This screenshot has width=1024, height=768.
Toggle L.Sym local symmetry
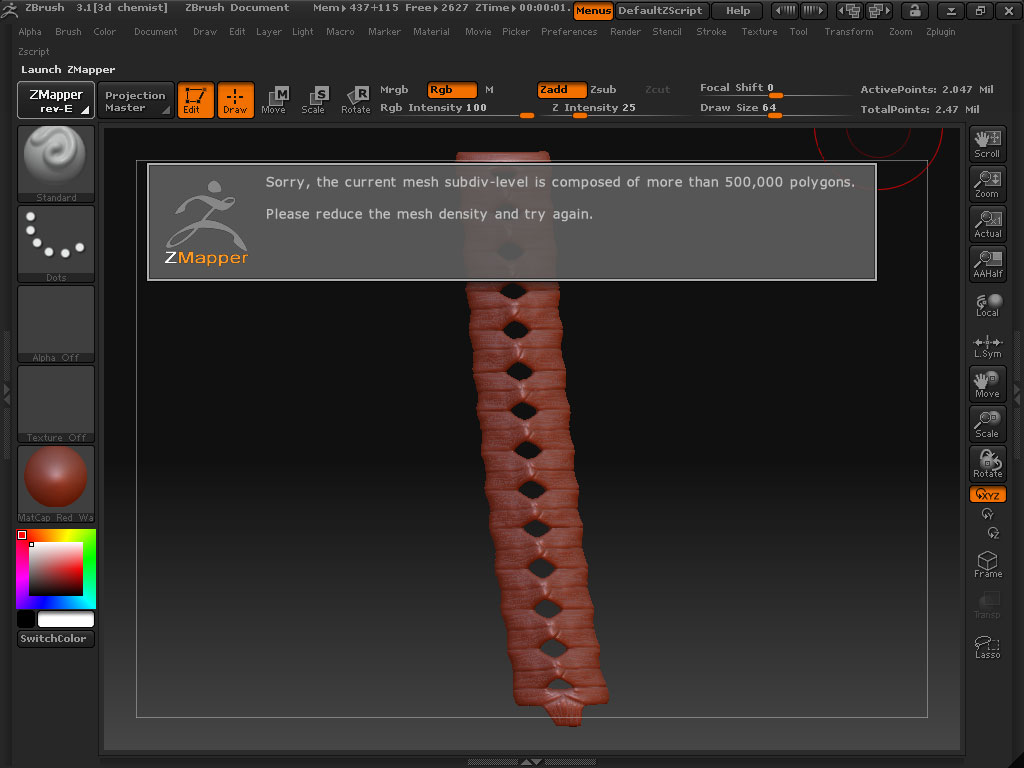987,346
